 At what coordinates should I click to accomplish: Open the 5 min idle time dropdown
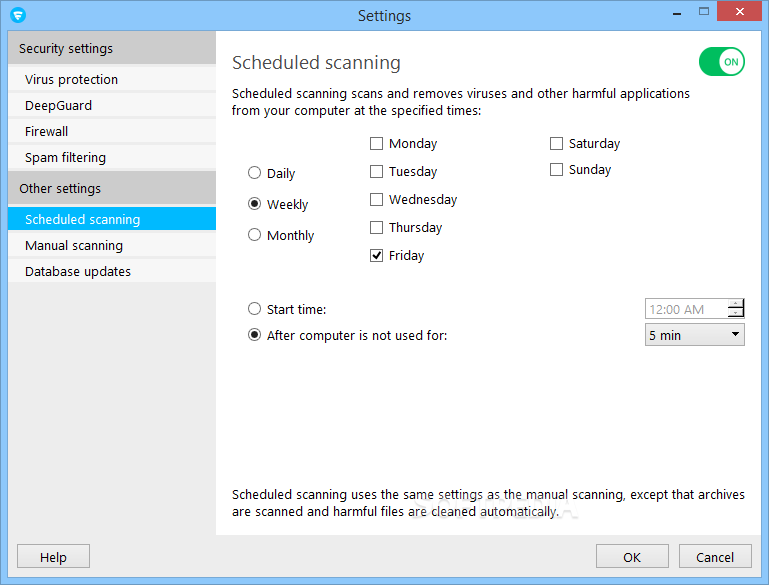(694, 335)
